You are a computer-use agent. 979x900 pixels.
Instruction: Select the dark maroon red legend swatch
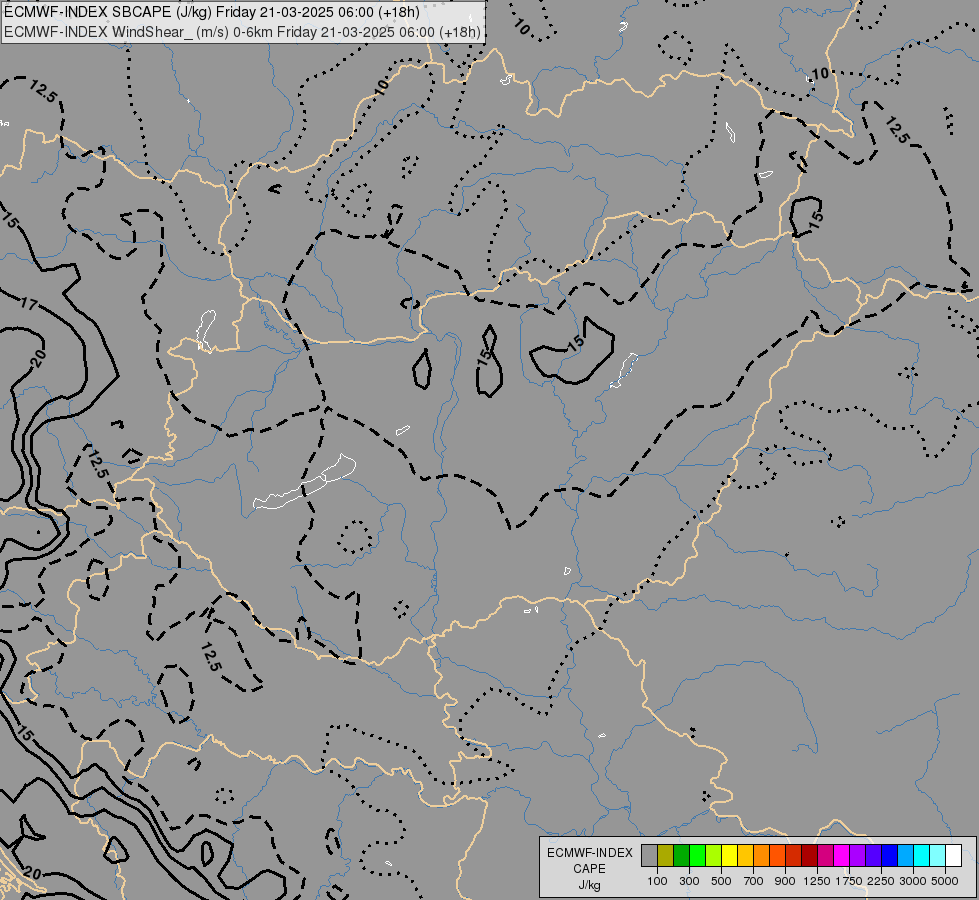[809, 855]
